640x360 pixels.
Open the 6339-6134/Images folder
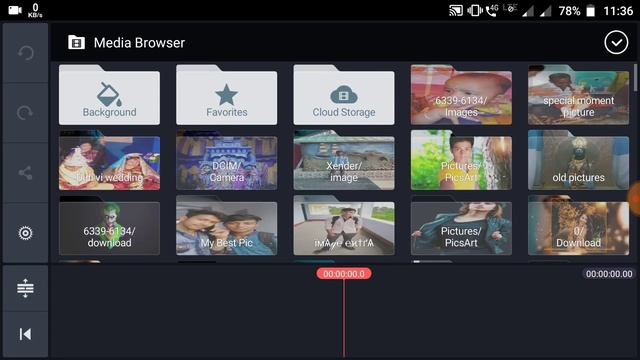pos(461,95)
